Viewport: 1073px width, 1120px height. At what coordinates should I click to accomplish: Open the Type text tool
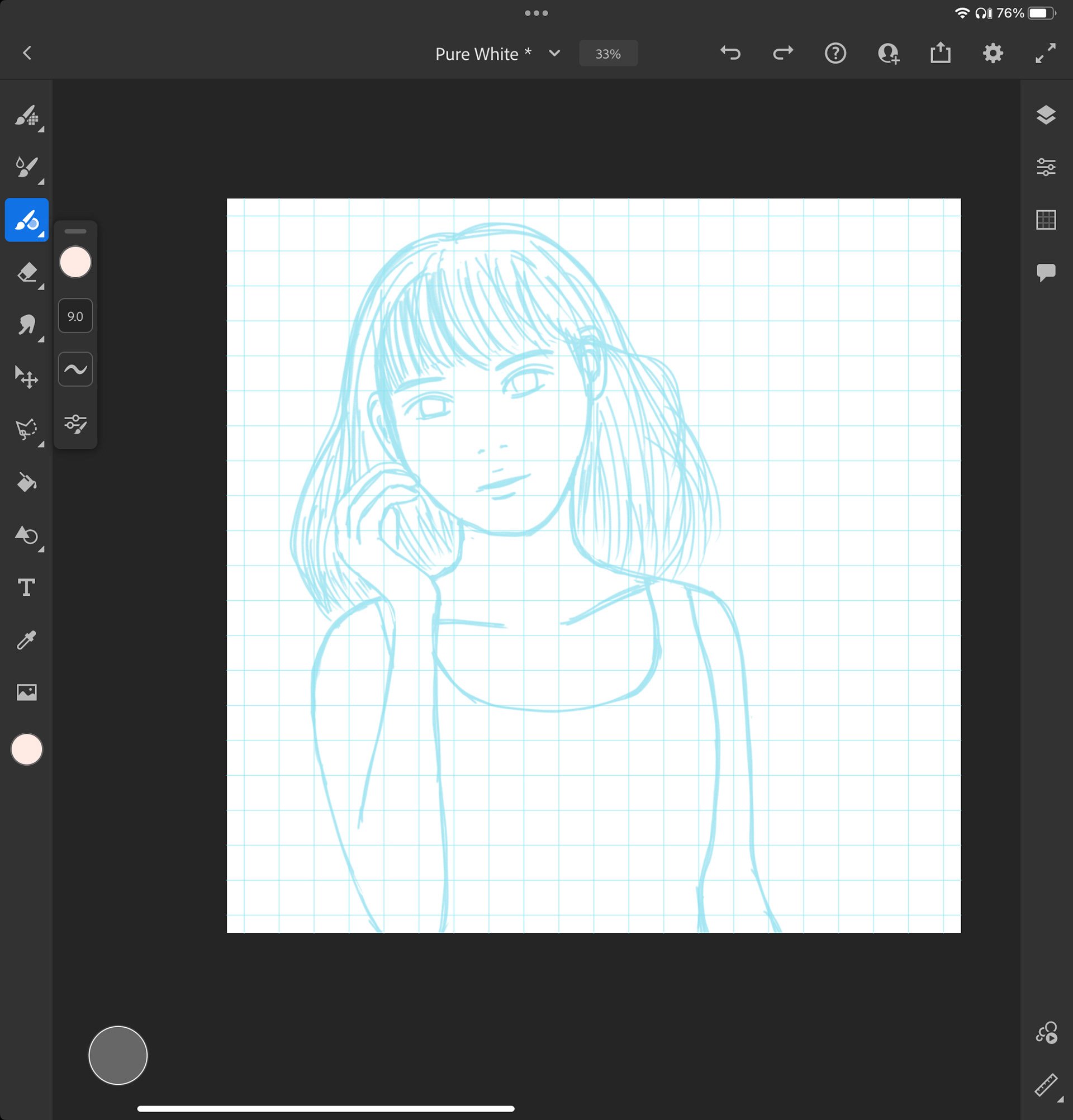click(26, 587)
